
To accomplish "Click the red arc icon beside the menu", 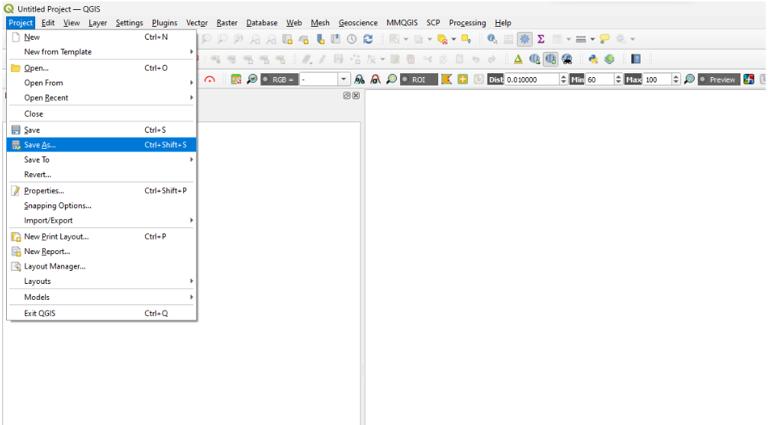I will pyautogui.click(x=210, y=79).
